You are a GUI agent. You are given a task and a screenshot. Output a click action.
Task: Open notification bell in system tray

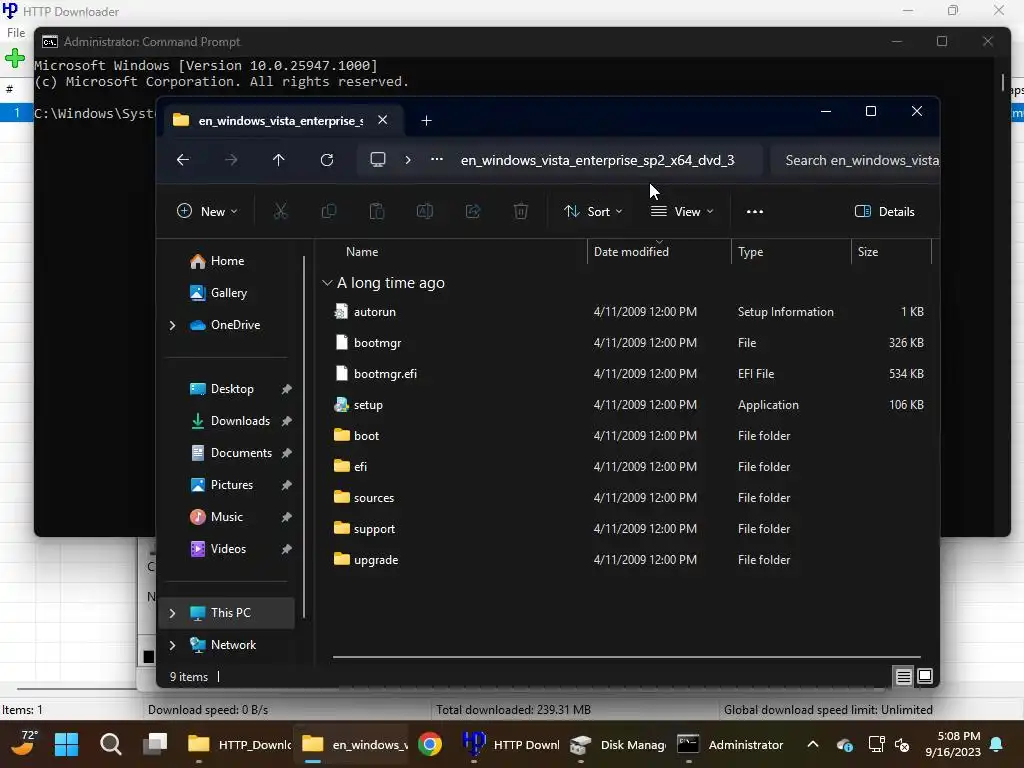pyautogui.click(x=997, y=744)
